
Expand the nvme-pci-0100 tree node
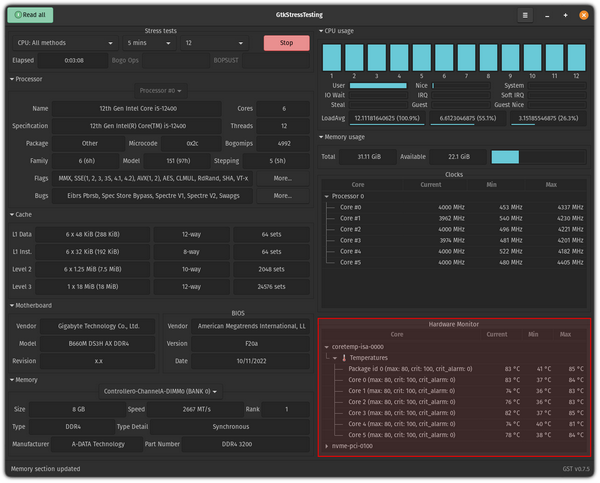327,445
